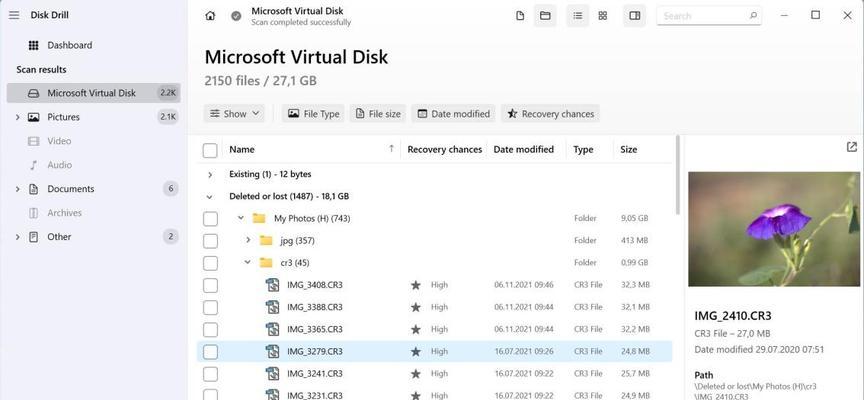Image resolution: width=864 pixels, height=400 pixels.
Task: Open the Recovery chances filter
Action: point(550,113)
